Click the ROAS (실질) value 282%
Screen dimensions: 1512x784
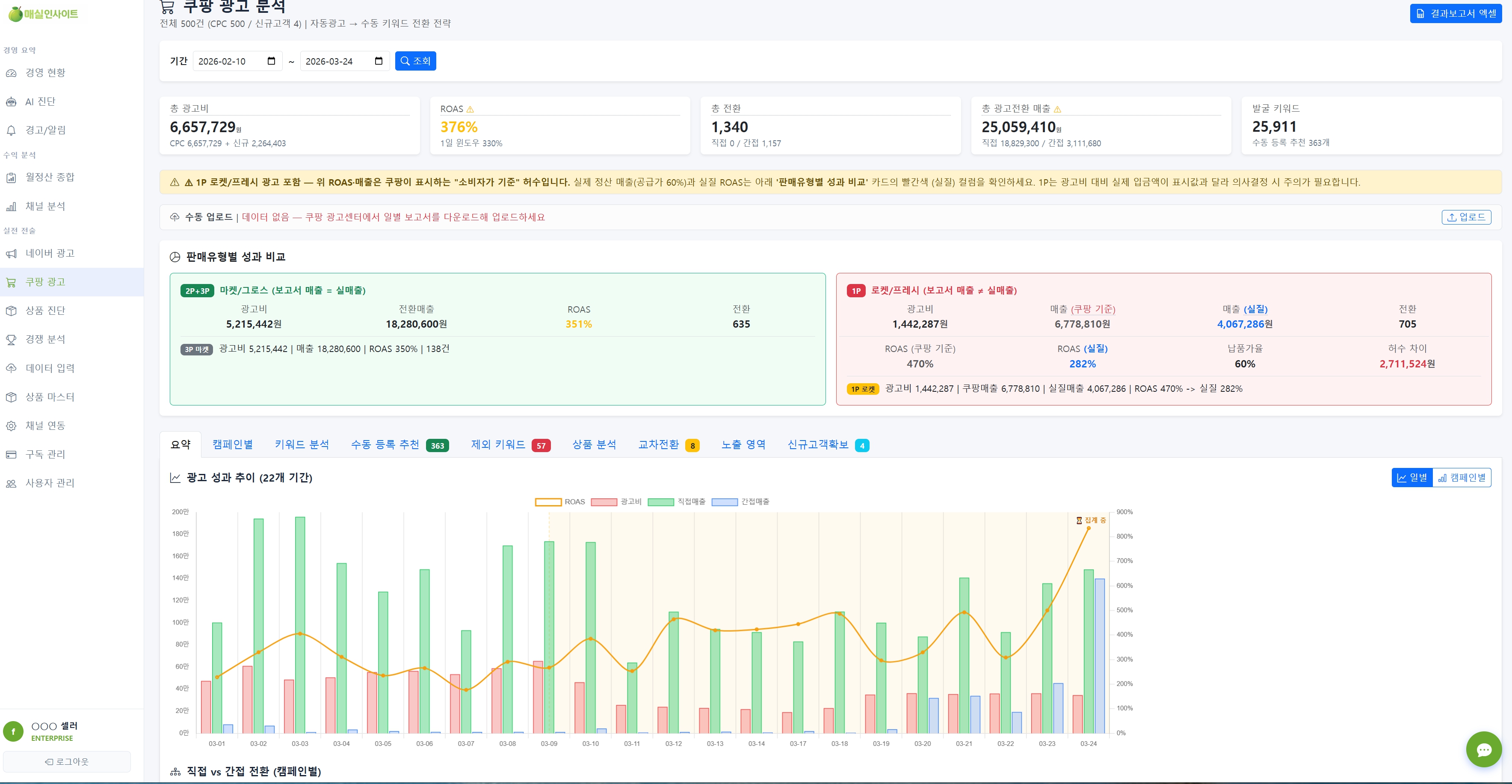click(x=1082, y=364)
